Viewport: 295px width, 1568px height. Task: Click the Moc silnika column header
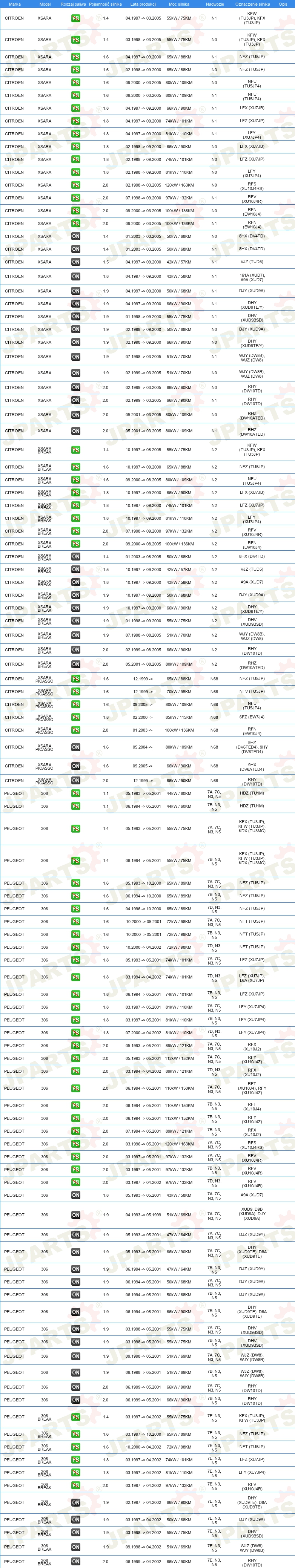tap(178, 4)
